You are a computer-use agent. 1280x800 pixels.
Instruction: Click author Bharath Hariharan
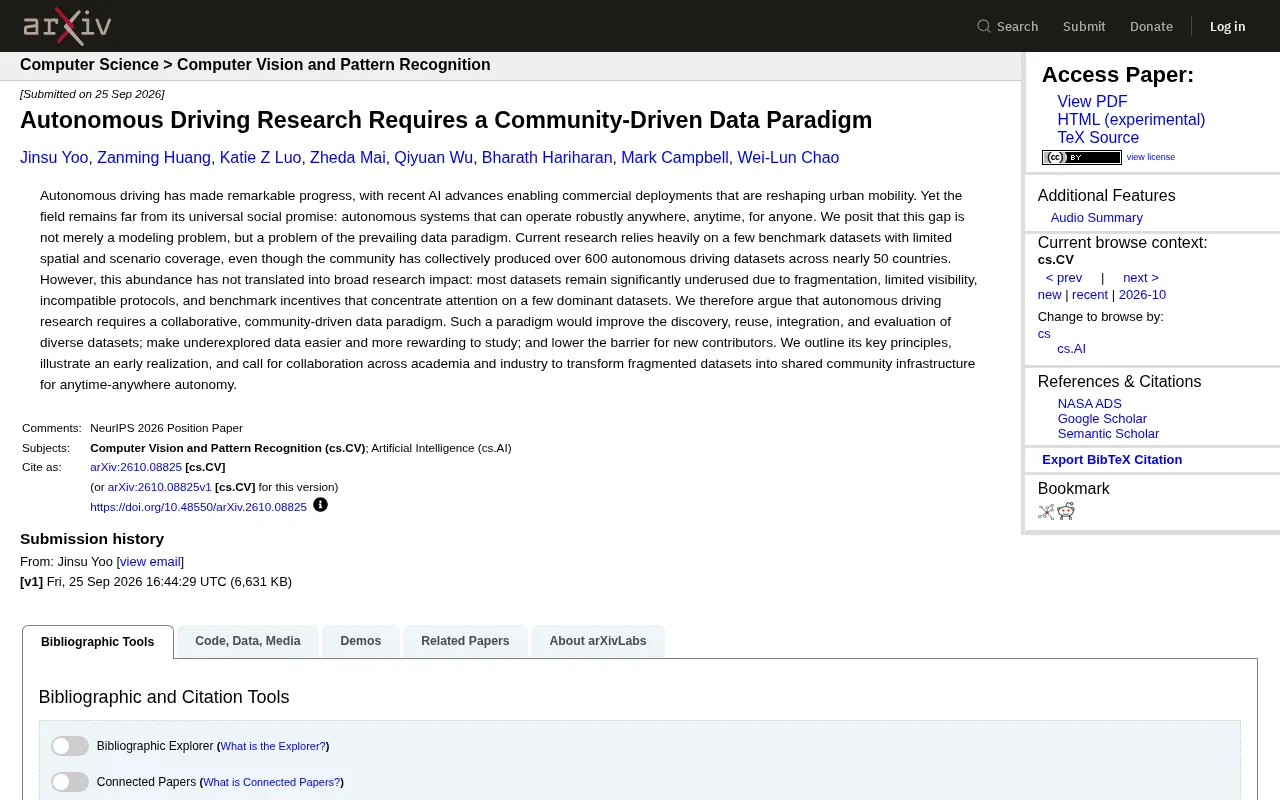(547, 158)
